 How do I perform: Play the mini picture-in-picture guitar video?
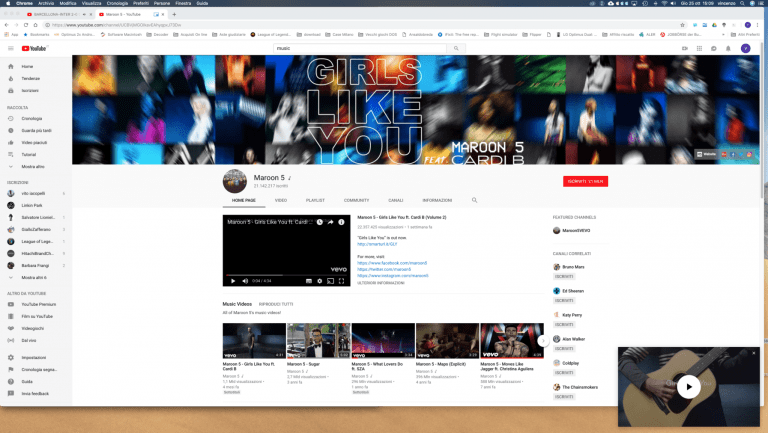(x=688, y=386)
